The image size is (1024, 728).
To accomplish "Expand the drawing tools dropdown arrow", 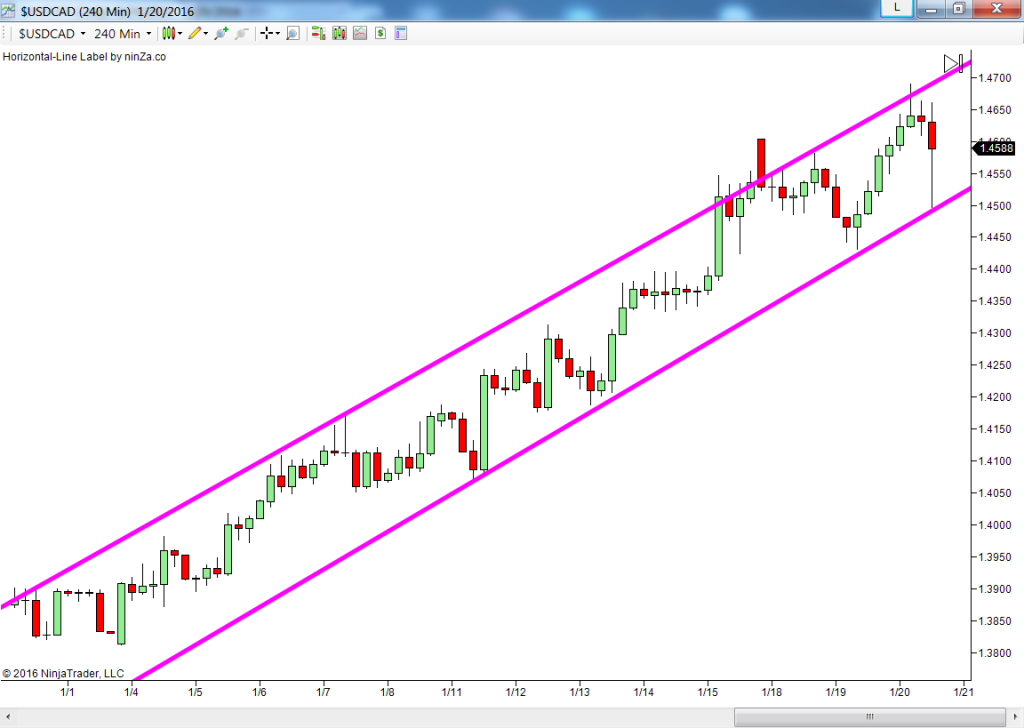I will point(206,33).
